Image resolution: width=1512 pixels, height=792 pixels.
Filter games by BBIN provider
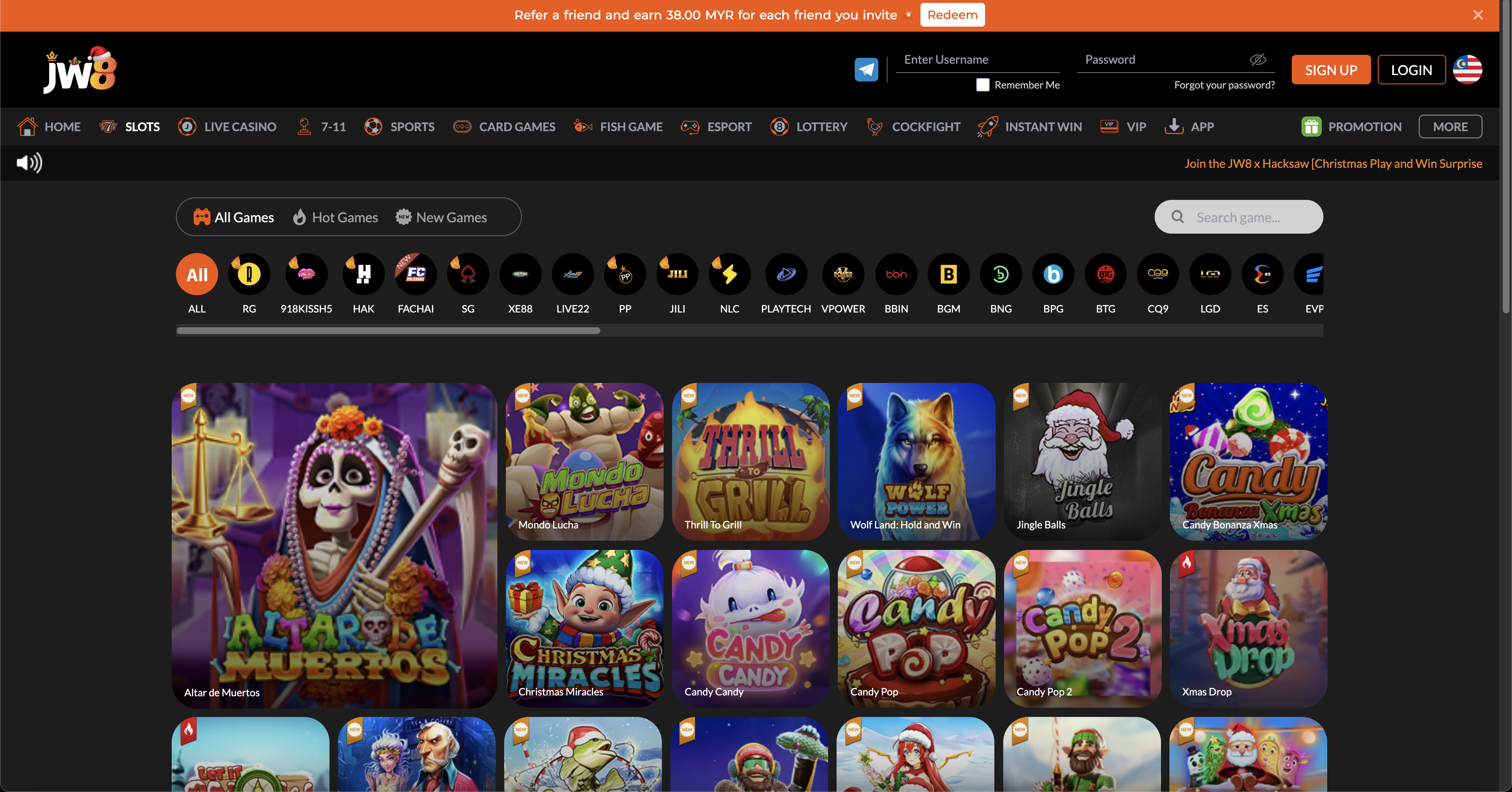896,284
